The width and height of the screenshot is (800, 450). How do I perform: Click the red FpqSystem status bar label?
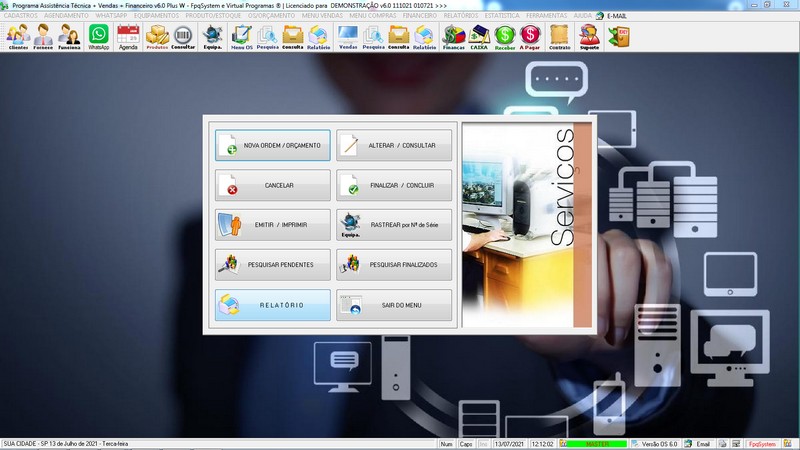pos(762,444)
